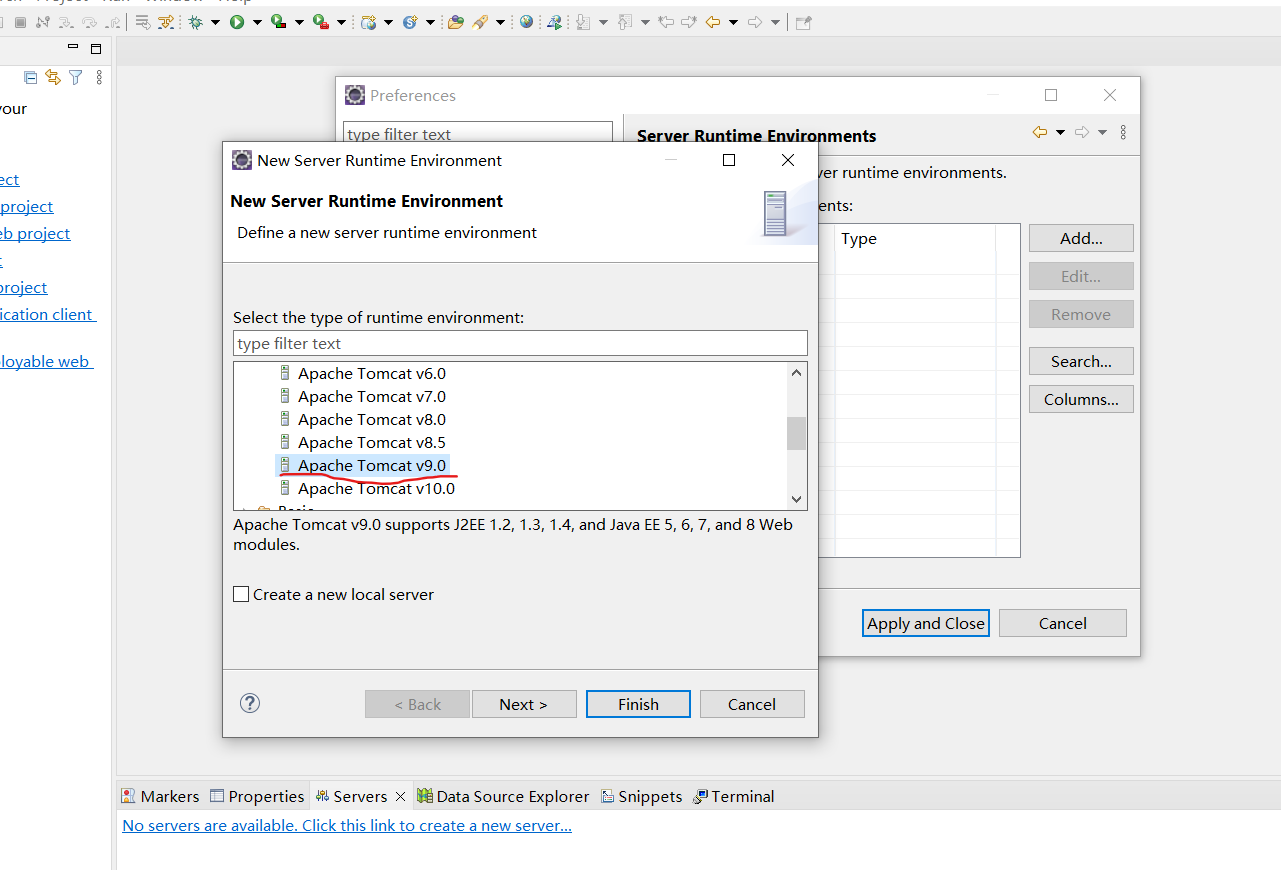The image size is (1281, 870).
Task: Click the main toolbar Forward arrow
Action: [755, 21]
